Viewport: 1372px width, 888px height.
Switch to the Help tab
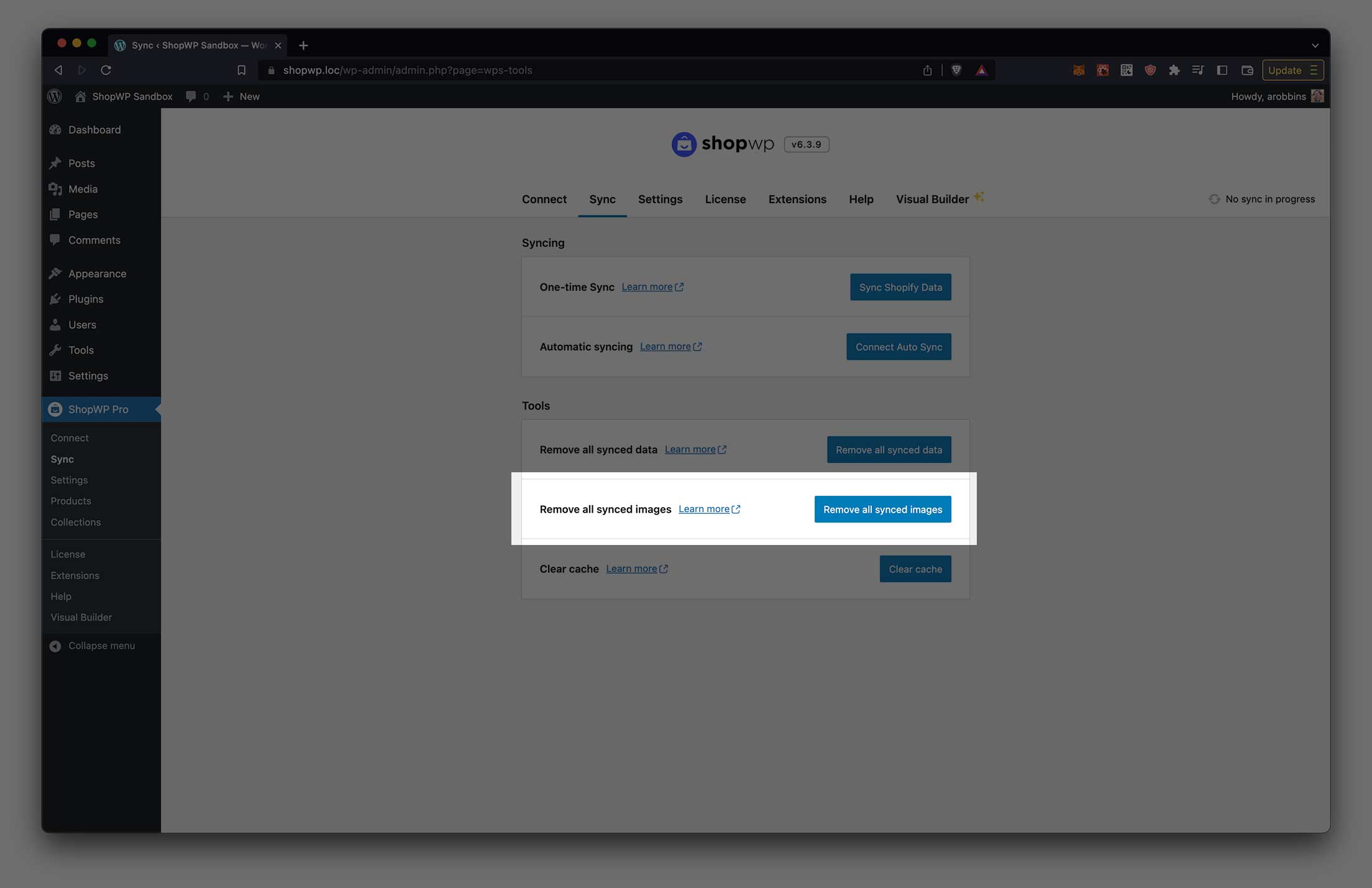click(861, 199)
